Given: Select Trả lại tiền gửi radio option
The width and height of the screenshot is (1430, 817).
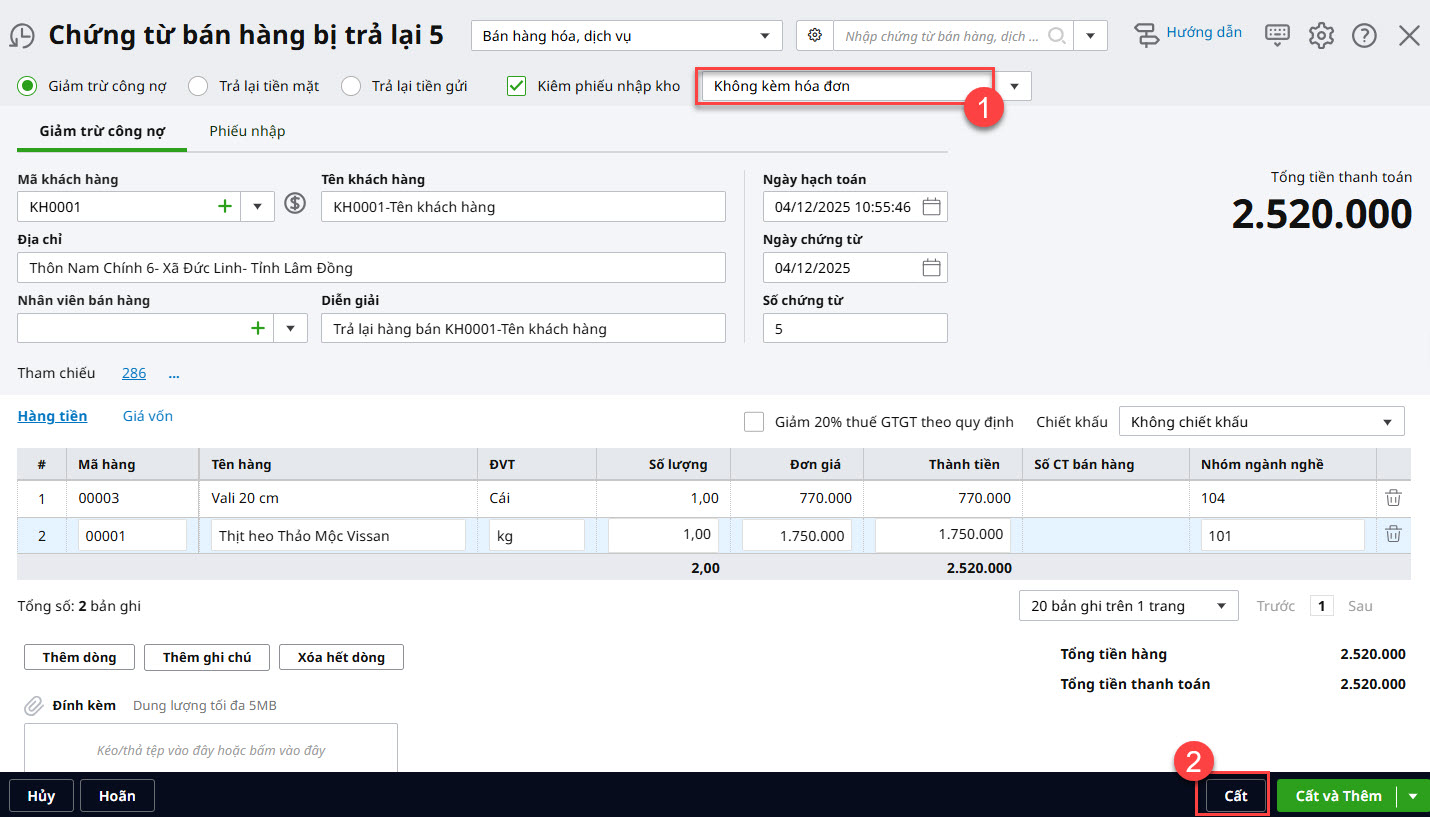Looking at the screenshot, I should [x=351, y=86].
